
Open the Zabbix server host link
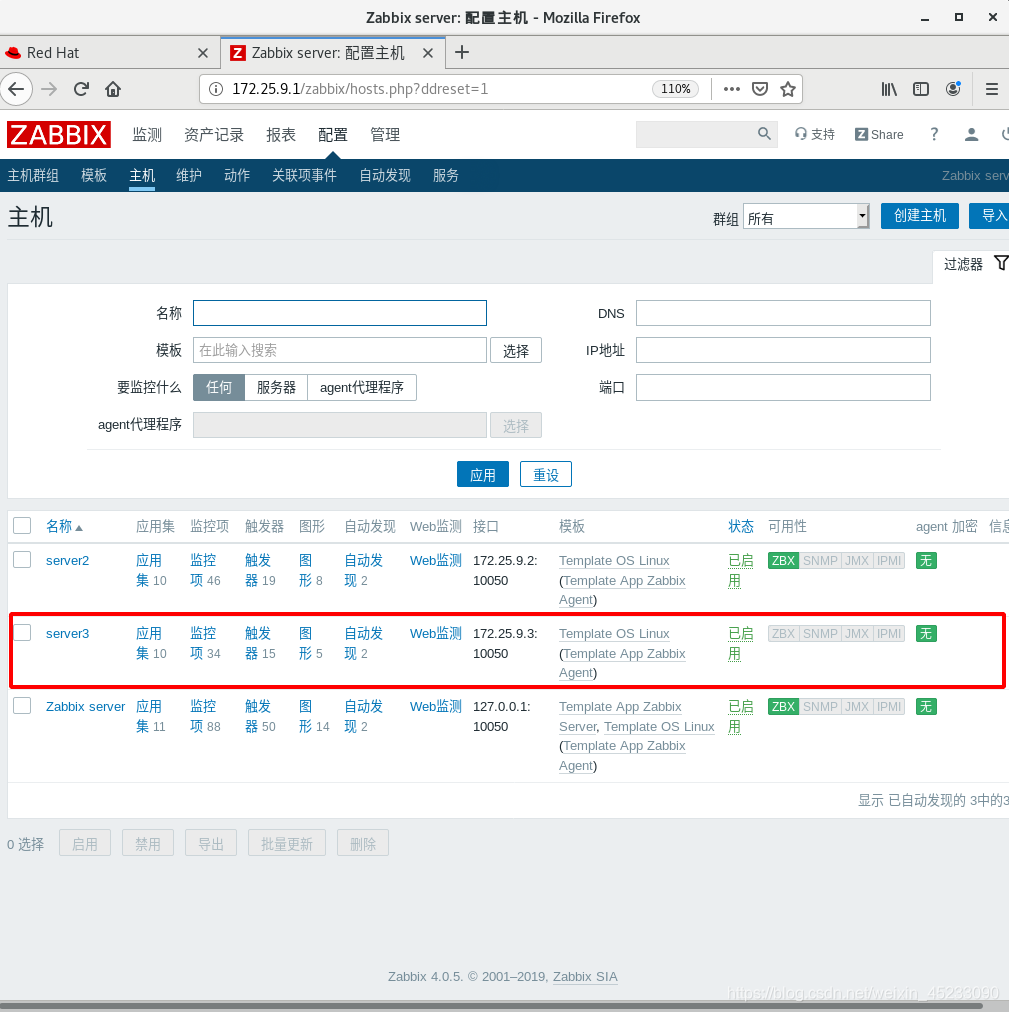click(x=85, y=707)
